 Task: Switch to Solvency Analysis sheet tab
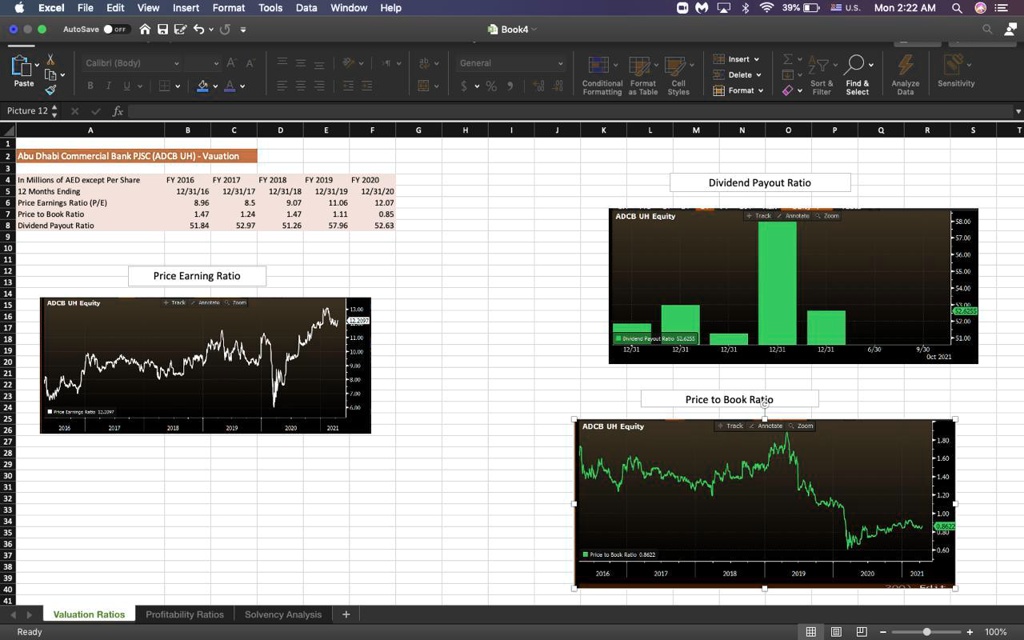coord(283,615)
